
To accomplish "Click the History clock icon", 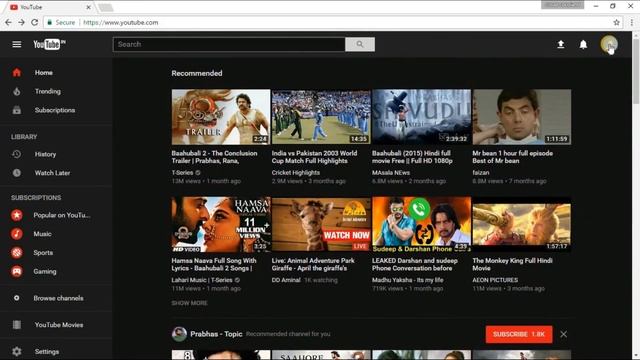I will tap(17, 154).
